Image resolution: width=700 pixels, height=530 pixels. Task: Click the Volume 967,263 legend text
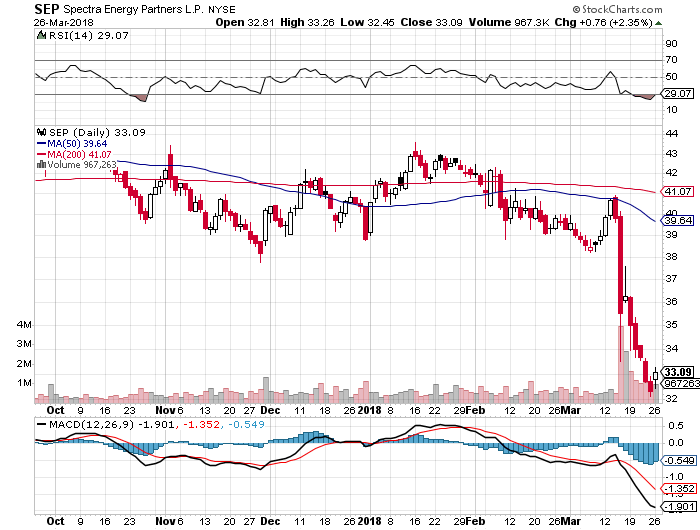(x=82, y=165)
